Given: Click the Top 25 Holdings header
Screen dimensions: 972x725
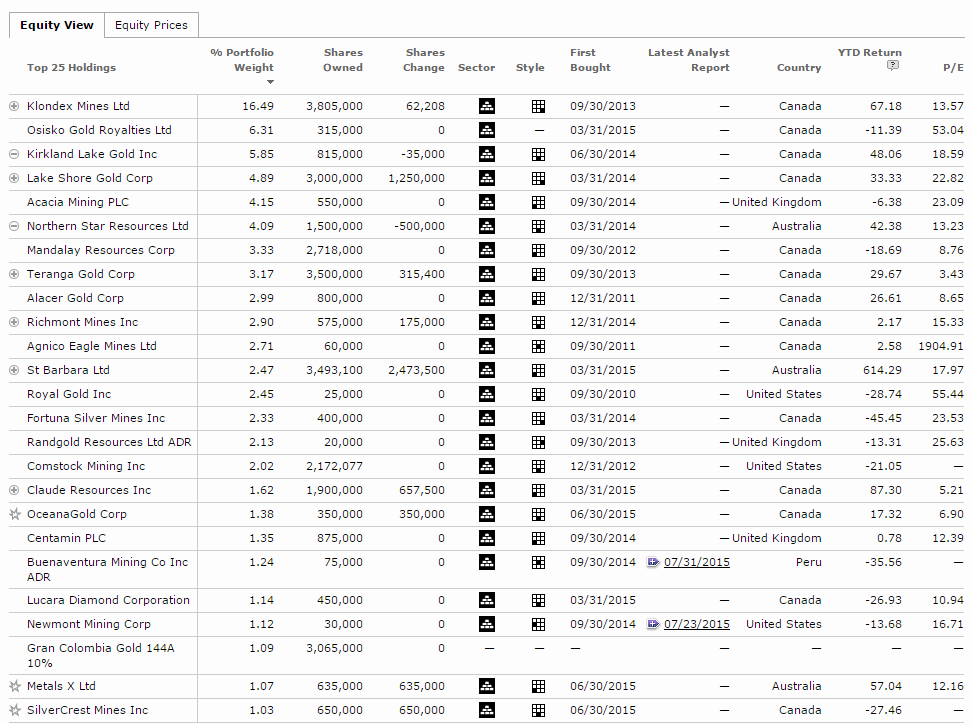Looking at the screenshot, I should (71, 68).
